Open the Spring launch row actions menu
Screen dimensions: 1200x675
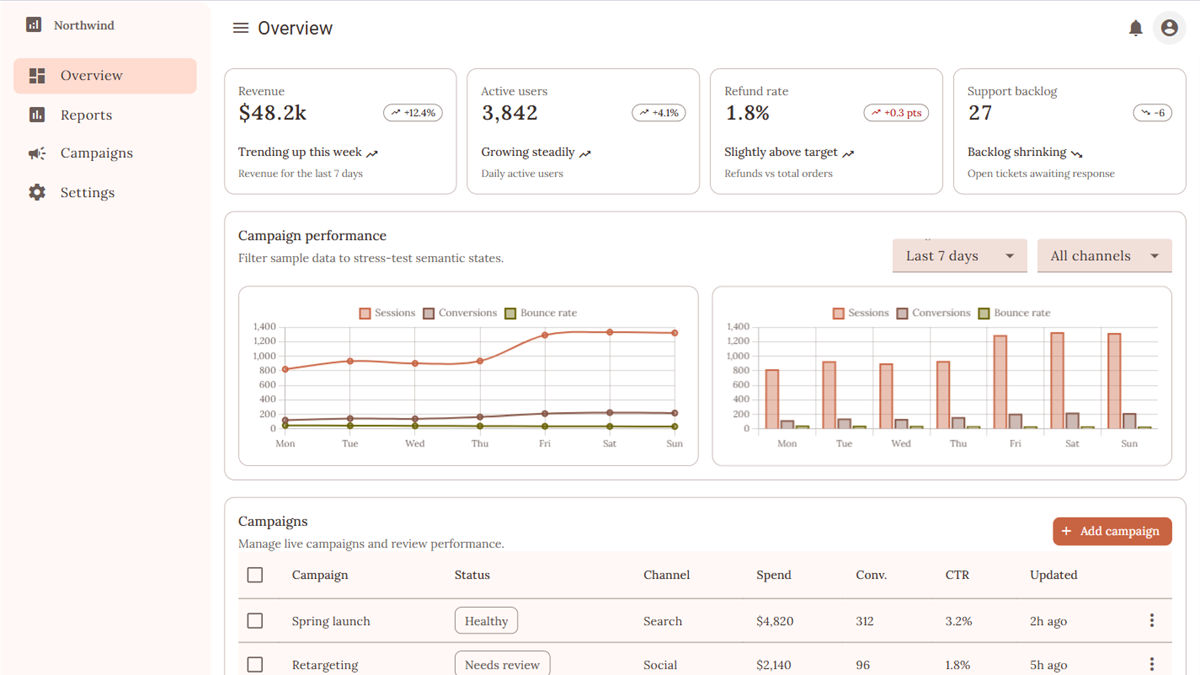[x=1152, y=621]
